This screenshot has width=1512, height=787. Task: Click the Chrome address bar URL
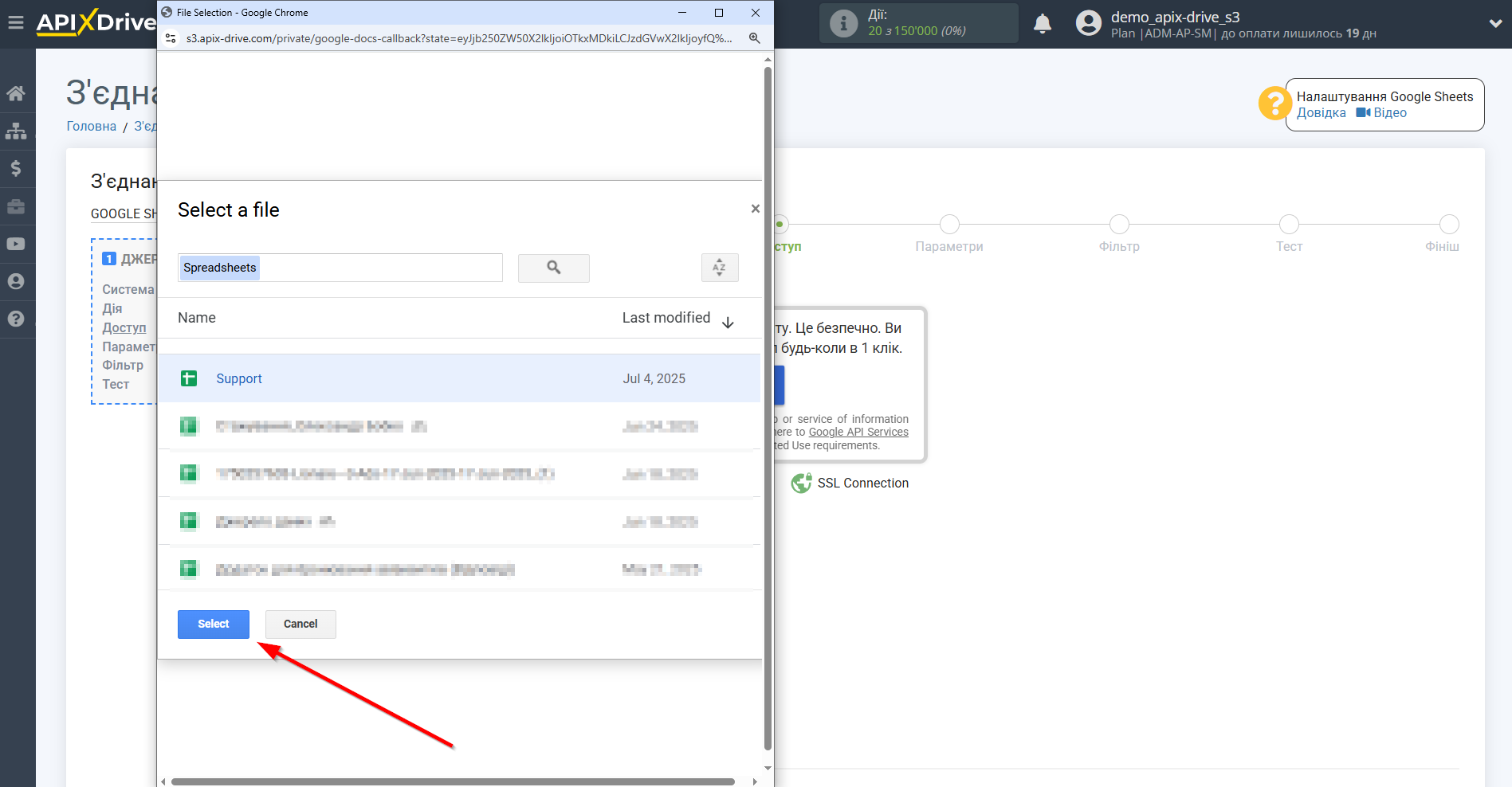click(459, 38)
